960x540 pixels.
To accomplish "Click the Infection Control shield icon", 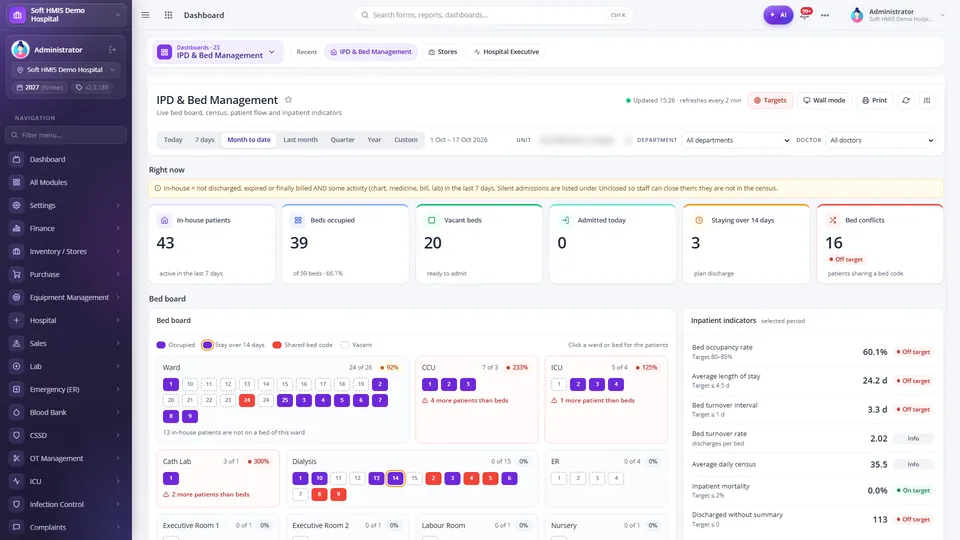I will [17, 504].
